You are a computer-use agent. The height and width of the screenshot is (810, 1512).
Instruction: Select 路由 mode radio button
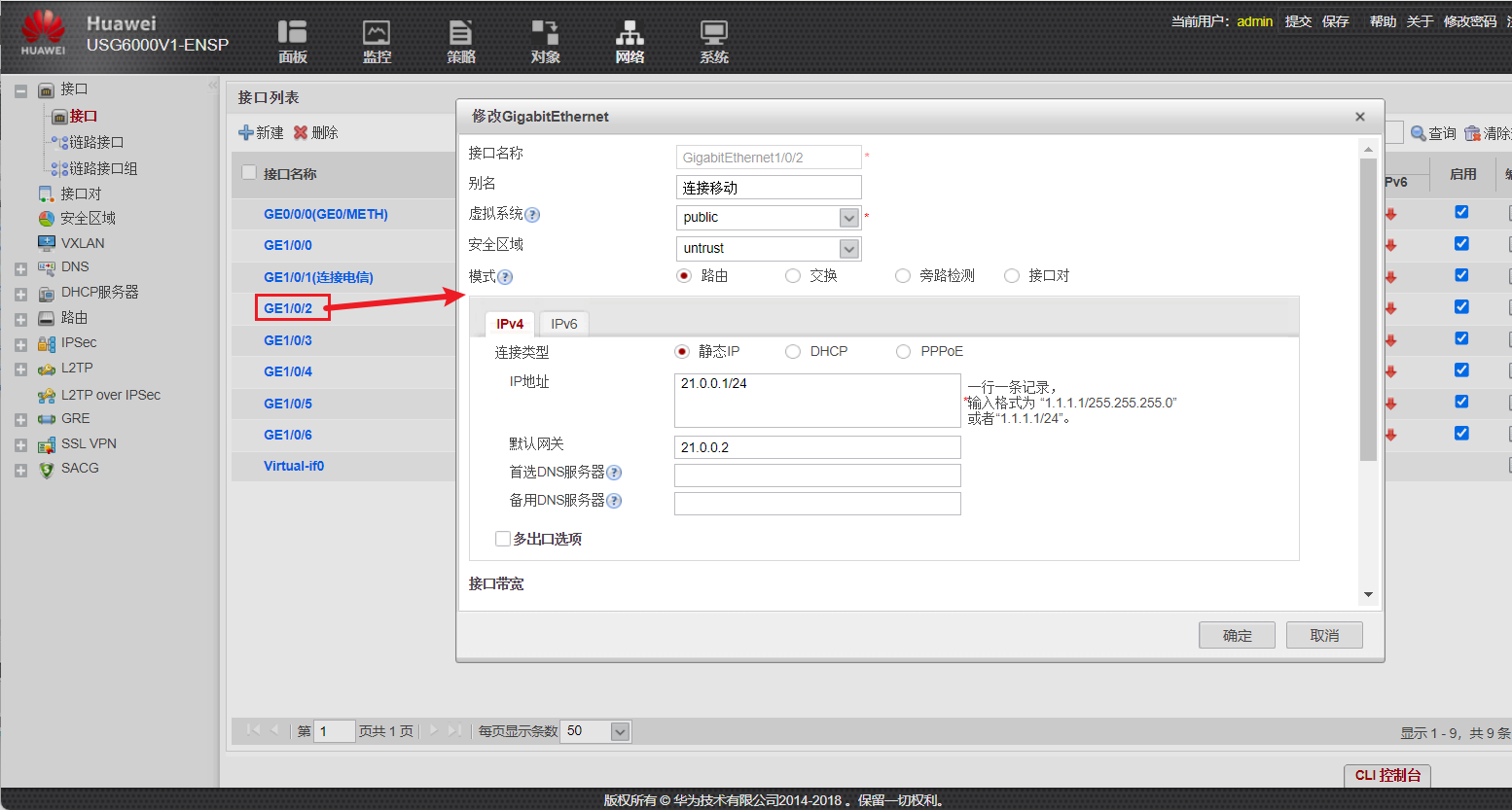coord(684,276)
